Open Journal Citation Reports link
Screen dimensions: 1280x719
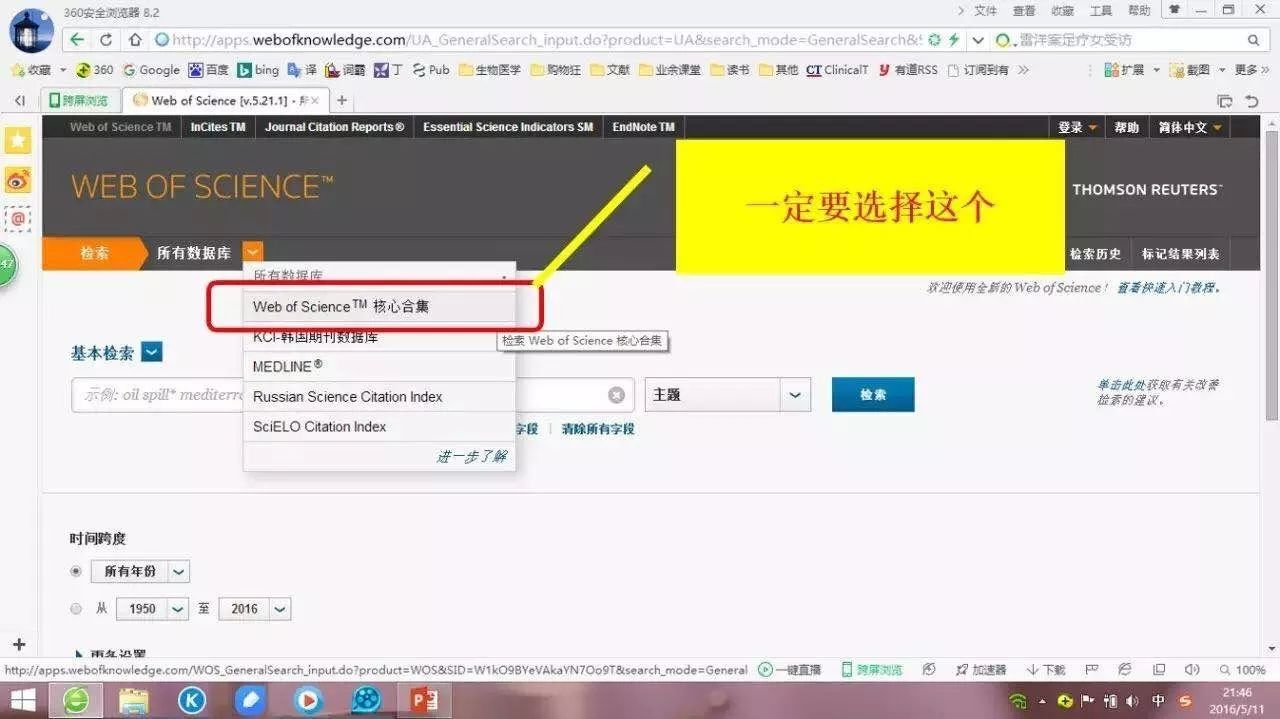pyautogui.click(x=334, y=127)
